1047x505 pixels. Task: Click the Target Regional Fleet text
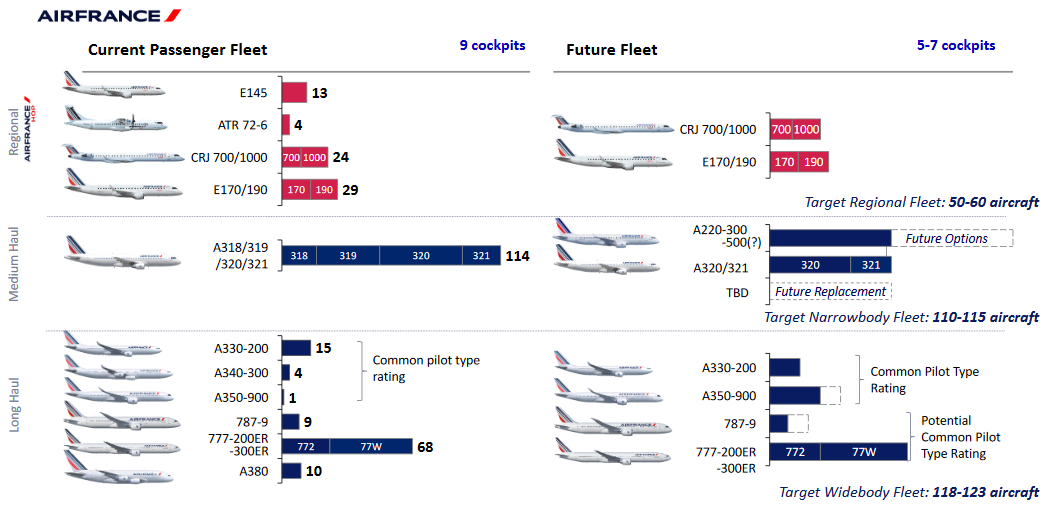point(921,202)
